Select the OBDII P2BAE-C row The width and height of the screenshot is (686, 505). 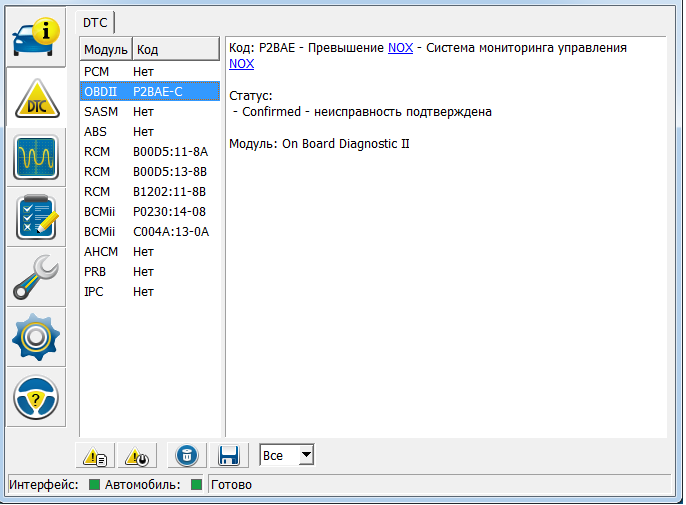pyautogui.click(x=150, y=91)
